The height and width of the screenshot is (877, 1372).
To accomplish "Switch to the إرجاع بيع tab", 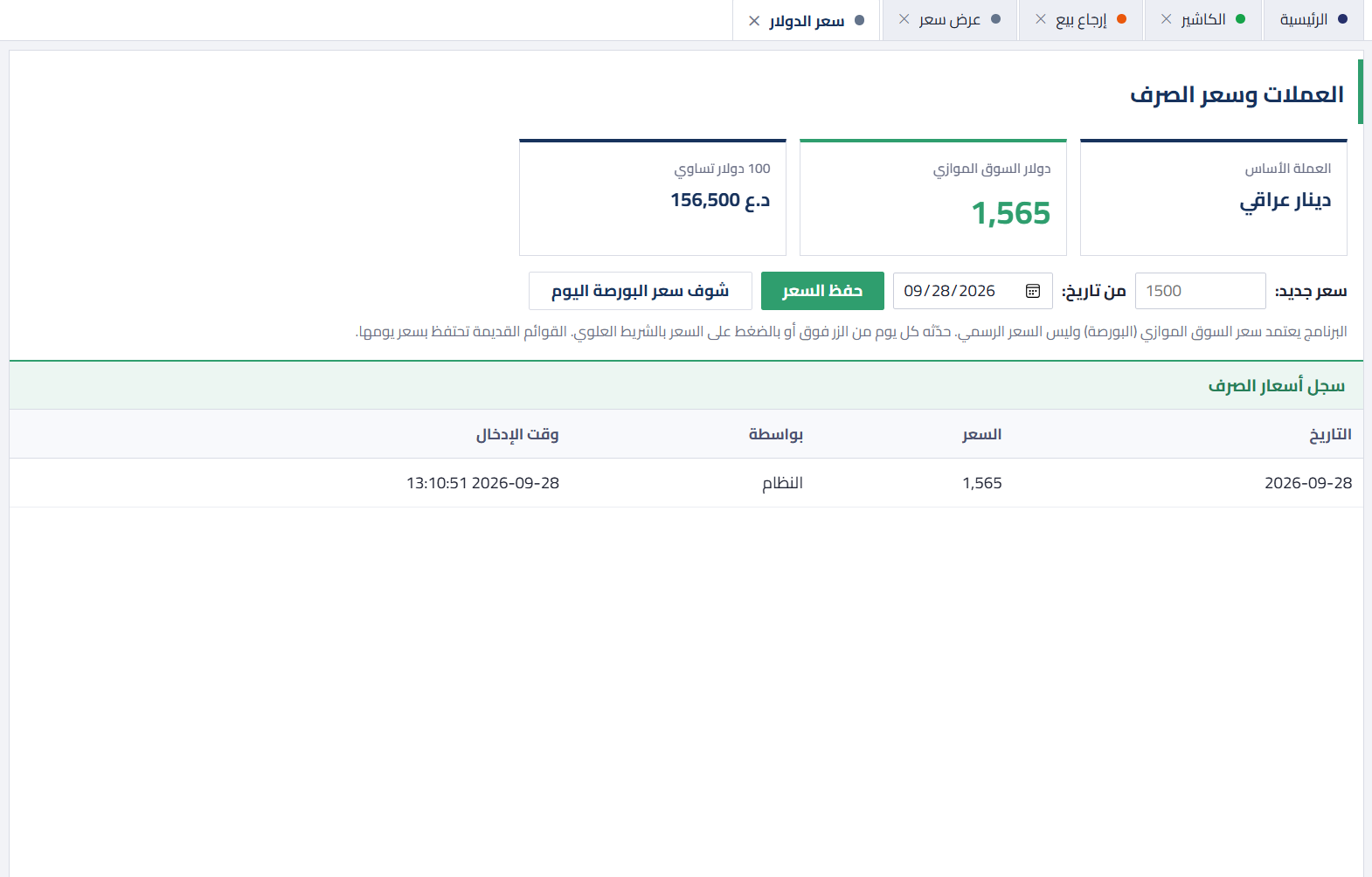I will (1081, 19).
